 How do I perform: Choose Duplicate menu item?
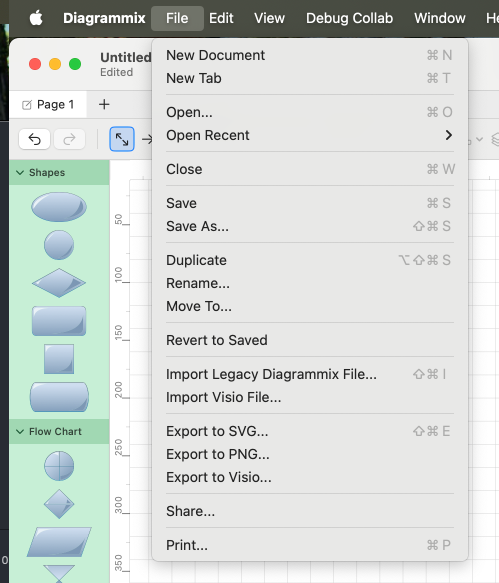click(310, 260)
